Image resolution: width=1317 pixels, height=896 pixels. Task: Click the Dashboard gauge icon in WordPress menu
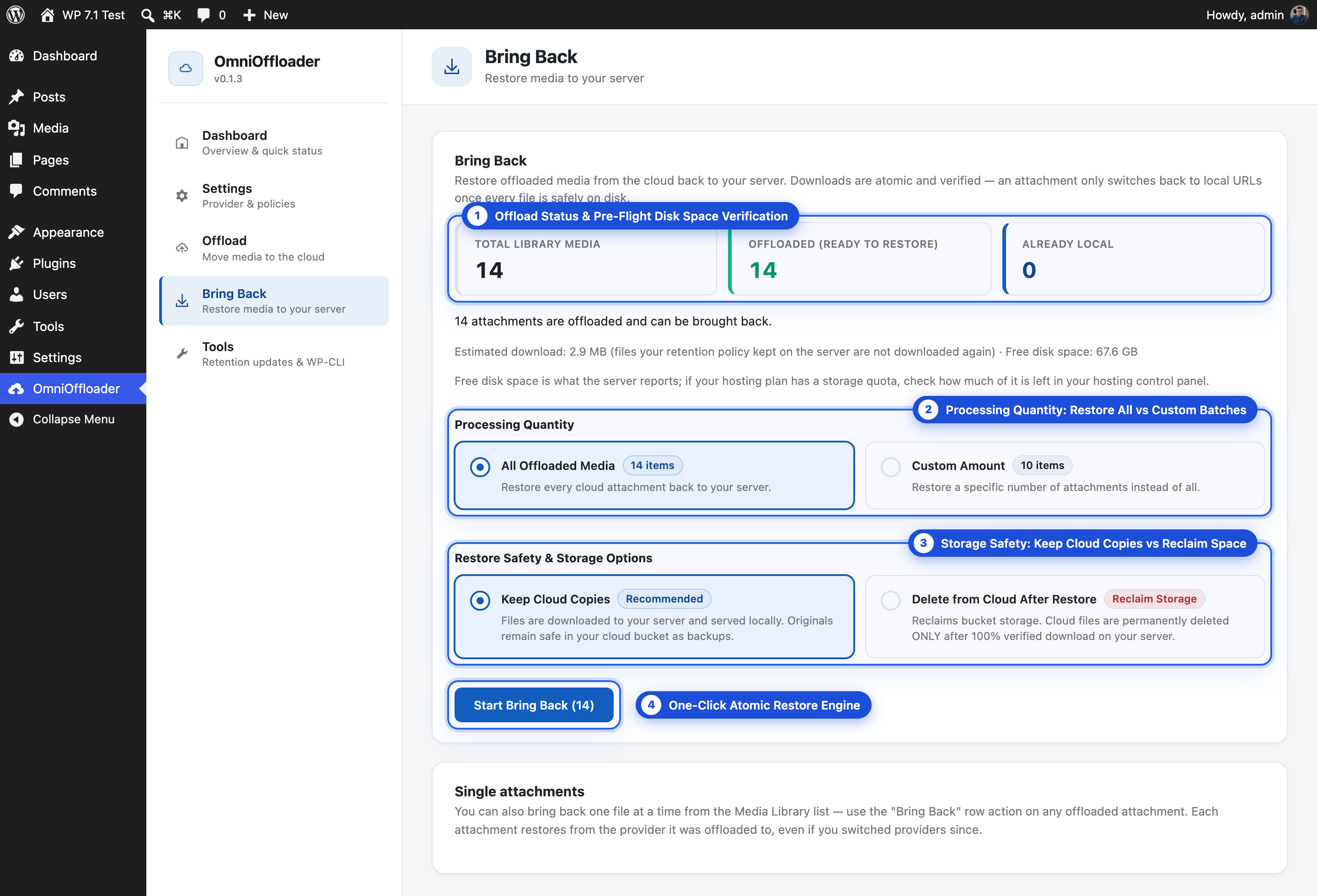tap(16, 55)
